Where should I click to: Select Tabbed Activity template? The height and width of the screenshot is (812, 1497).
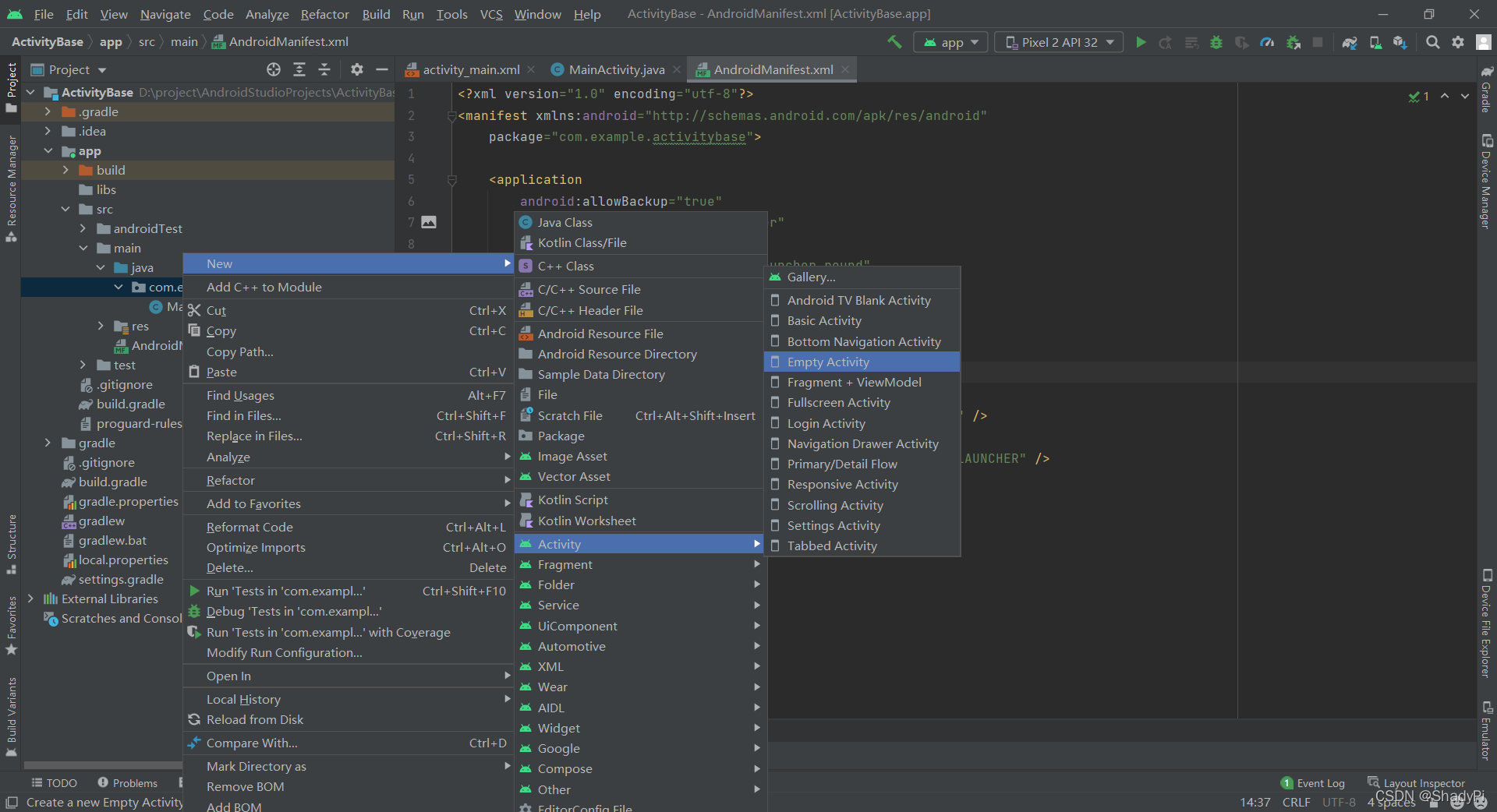(x=862, y=545)
